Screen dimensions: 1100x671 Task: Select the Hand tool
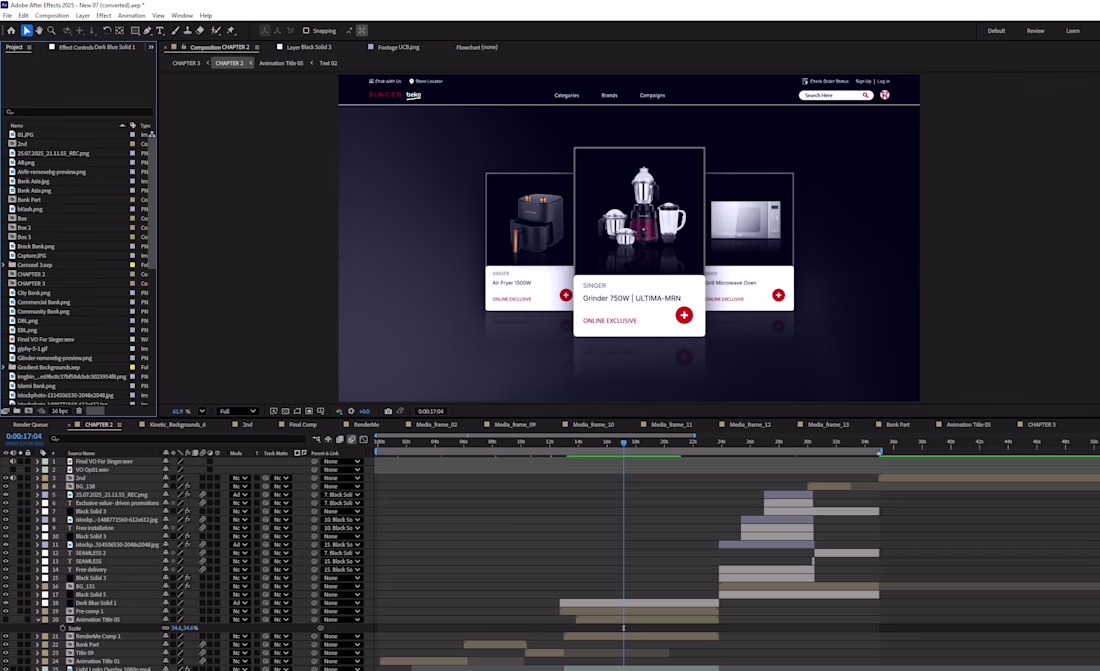pyautogui.click(x=39, y=31)
